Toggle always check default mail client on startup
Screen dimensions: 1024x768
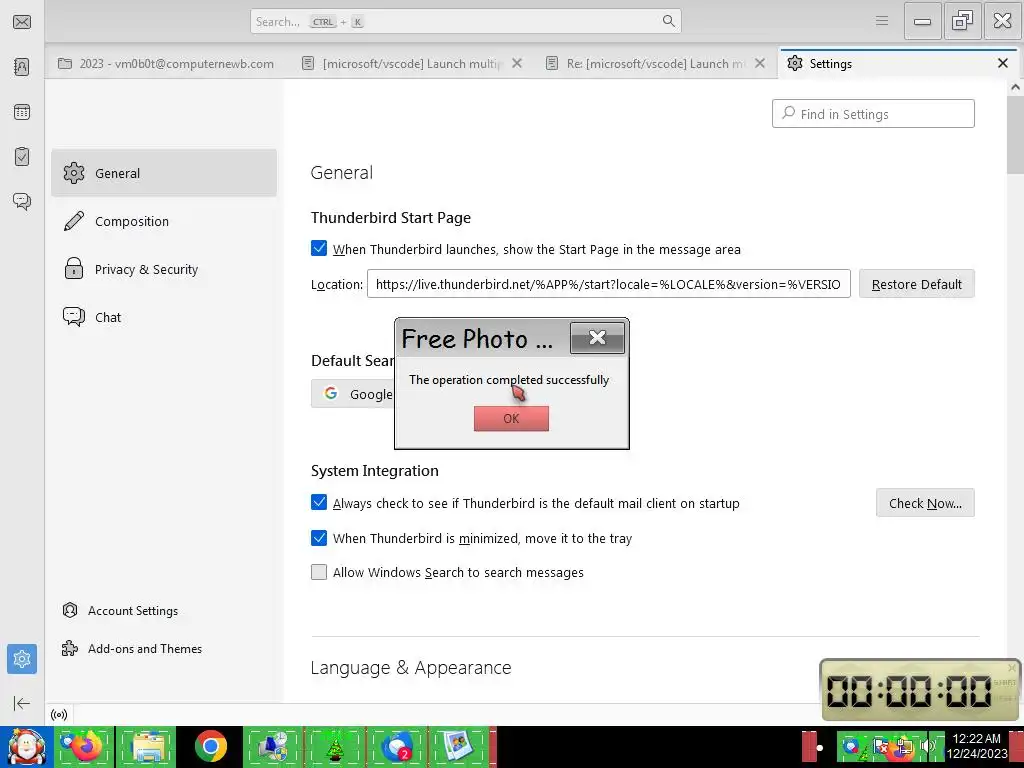point(319,503)
